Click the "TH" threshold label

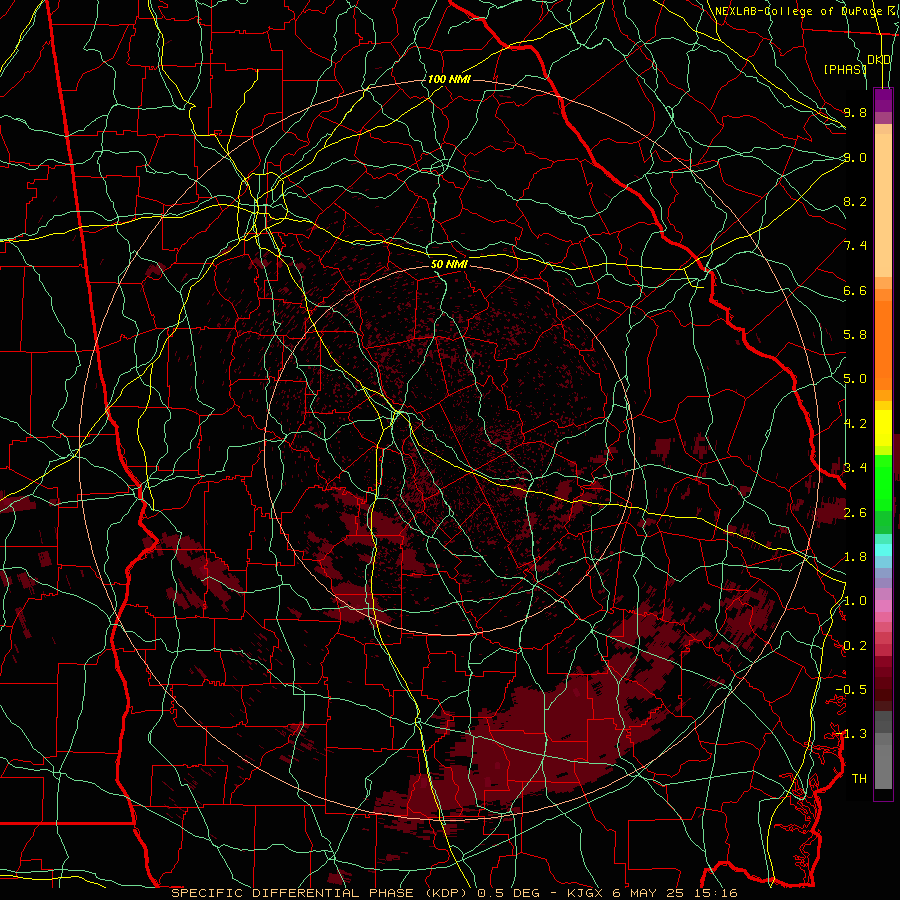tap(859, 778)
